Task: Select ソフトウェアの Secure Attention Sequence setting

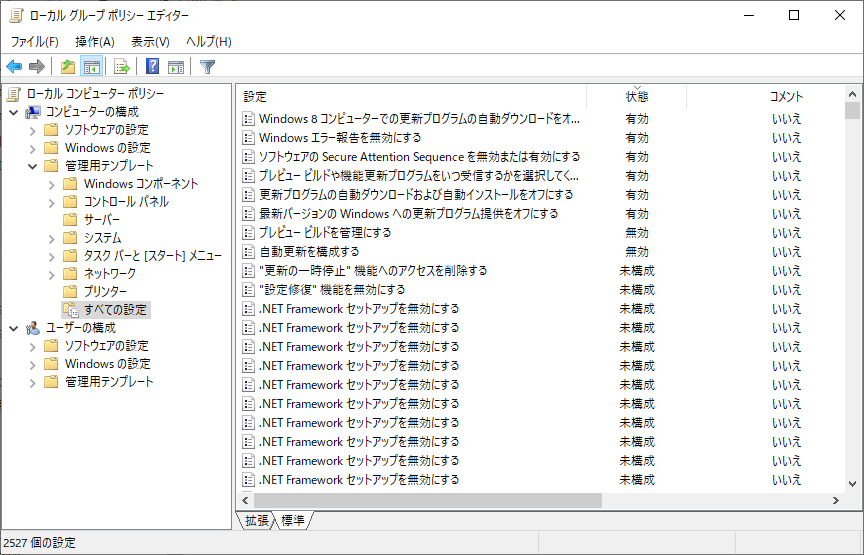Action: pyautogui.click(x=419, y=157)
